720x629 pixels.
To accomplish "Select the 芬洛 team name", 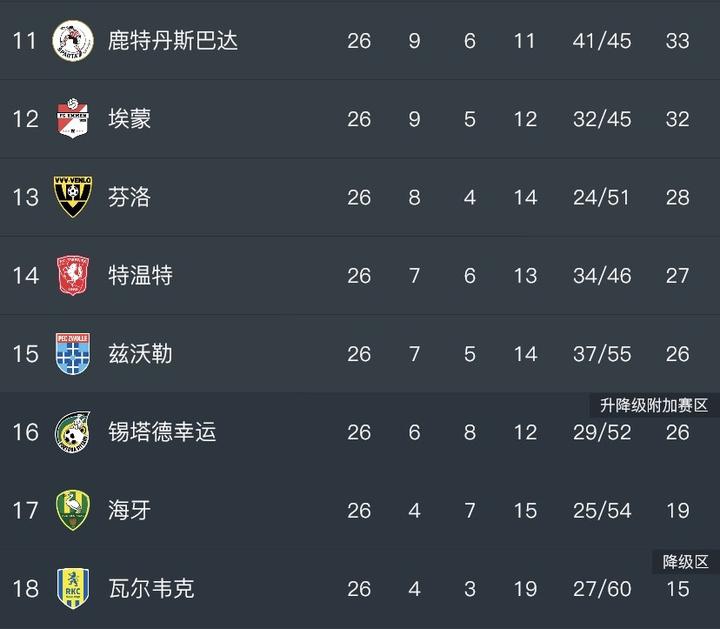I will pos(129,197).
